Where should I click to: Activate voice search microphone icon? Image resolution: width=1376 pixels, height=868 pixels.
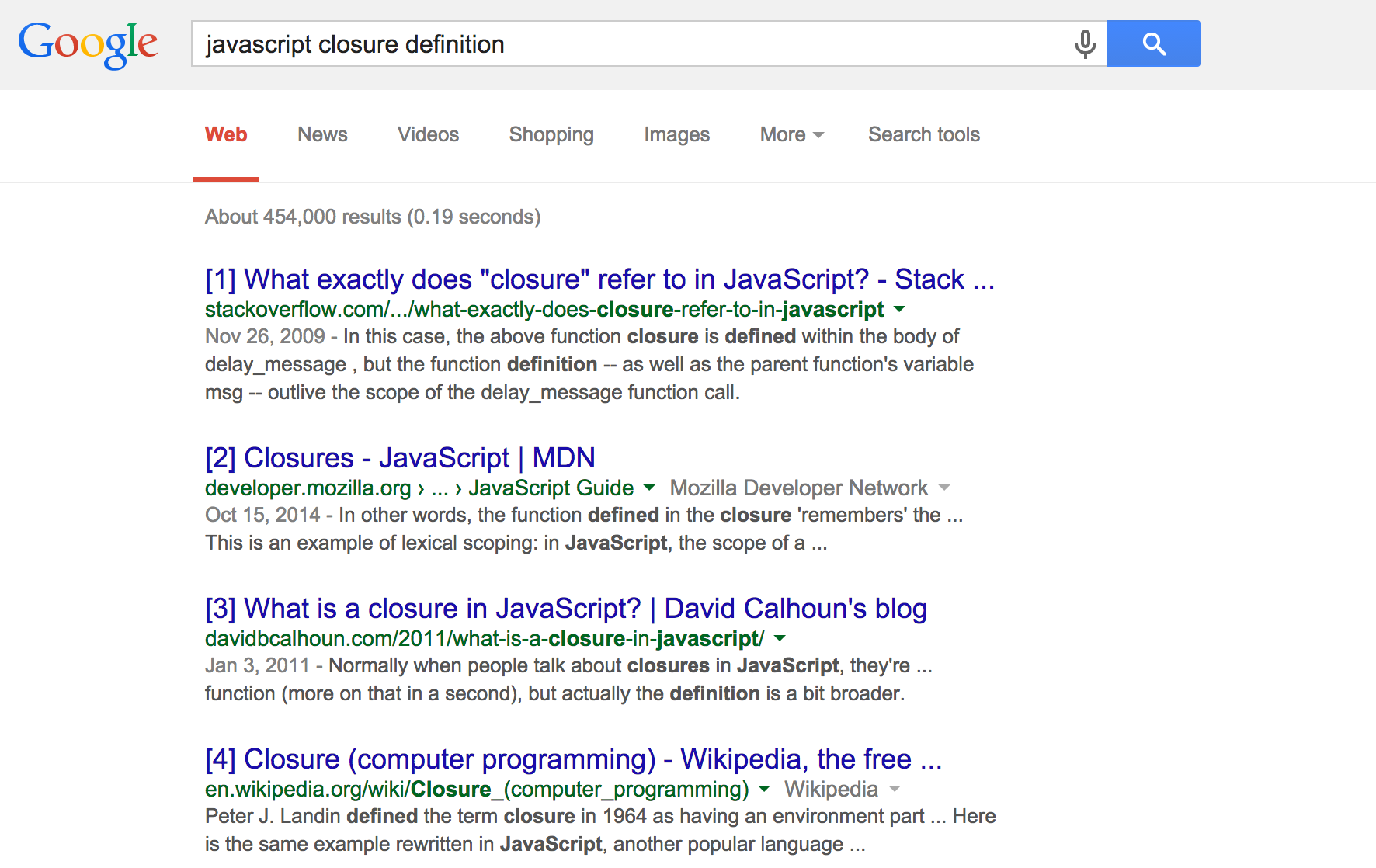[x=1085, y=43]
